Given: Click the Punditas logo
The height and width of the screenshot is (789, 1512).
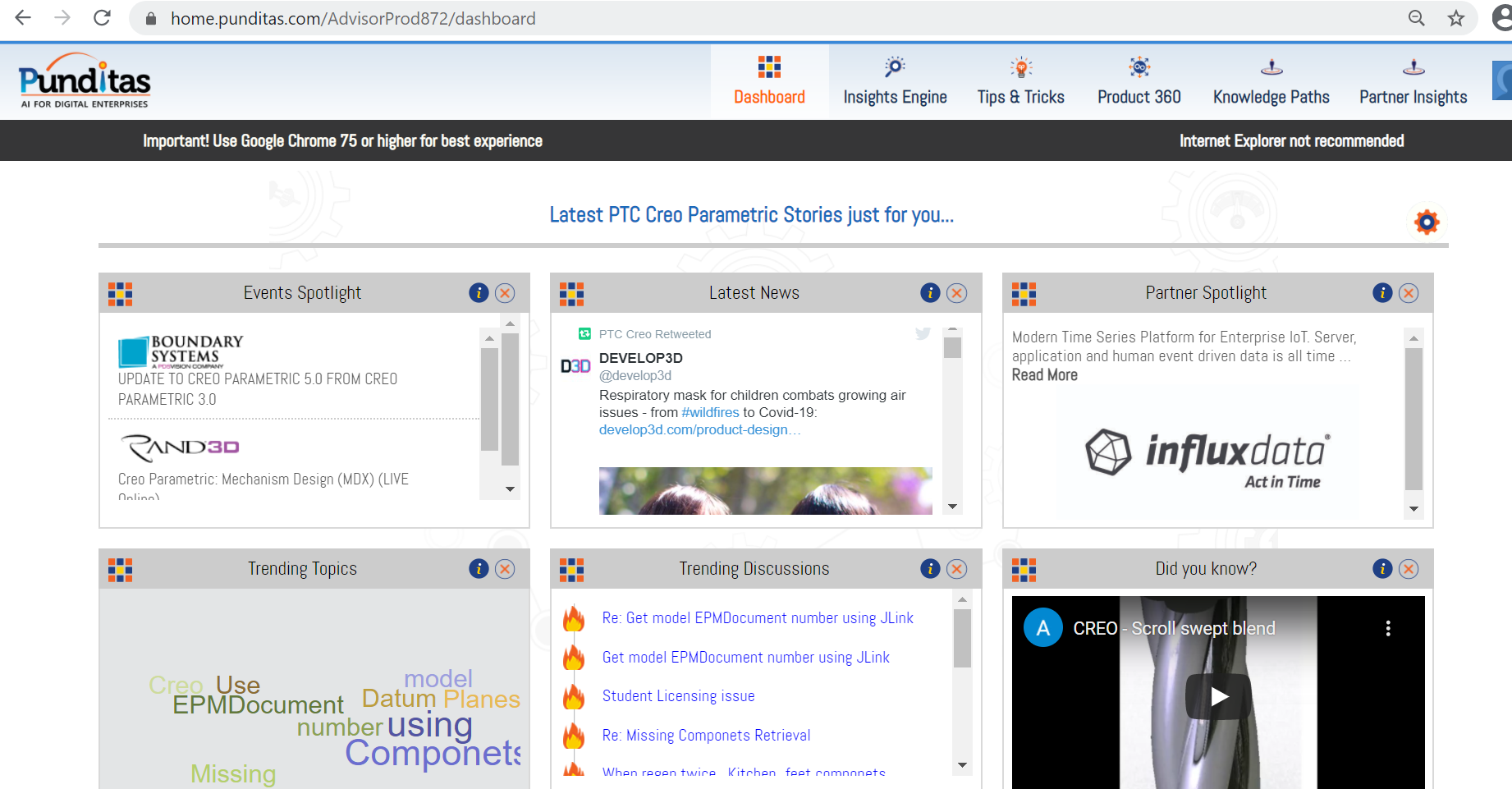Looking at the screenshot, I should coord(85,80).
